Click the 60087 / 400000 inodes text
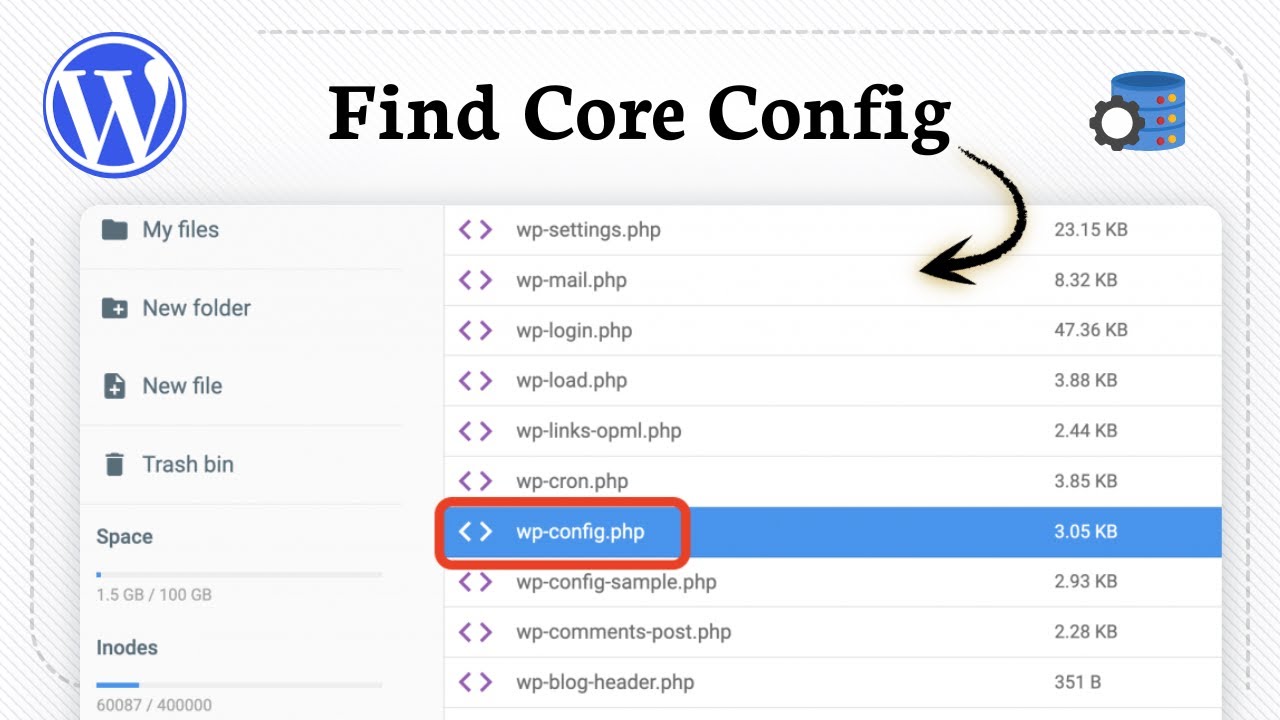The height and width of the screenshot is (720, 1280). [x=154, y=705]
